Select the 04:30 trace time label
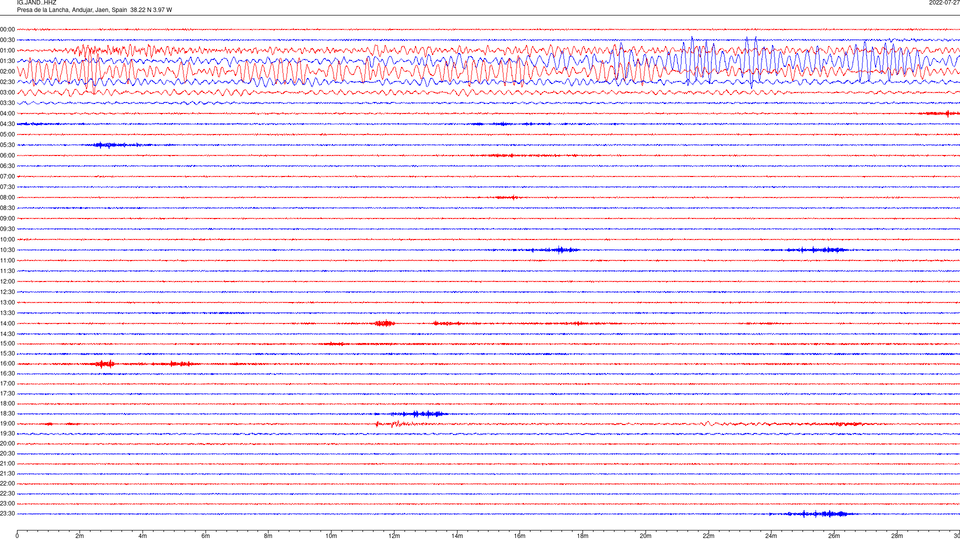 [x=7, y=124]
